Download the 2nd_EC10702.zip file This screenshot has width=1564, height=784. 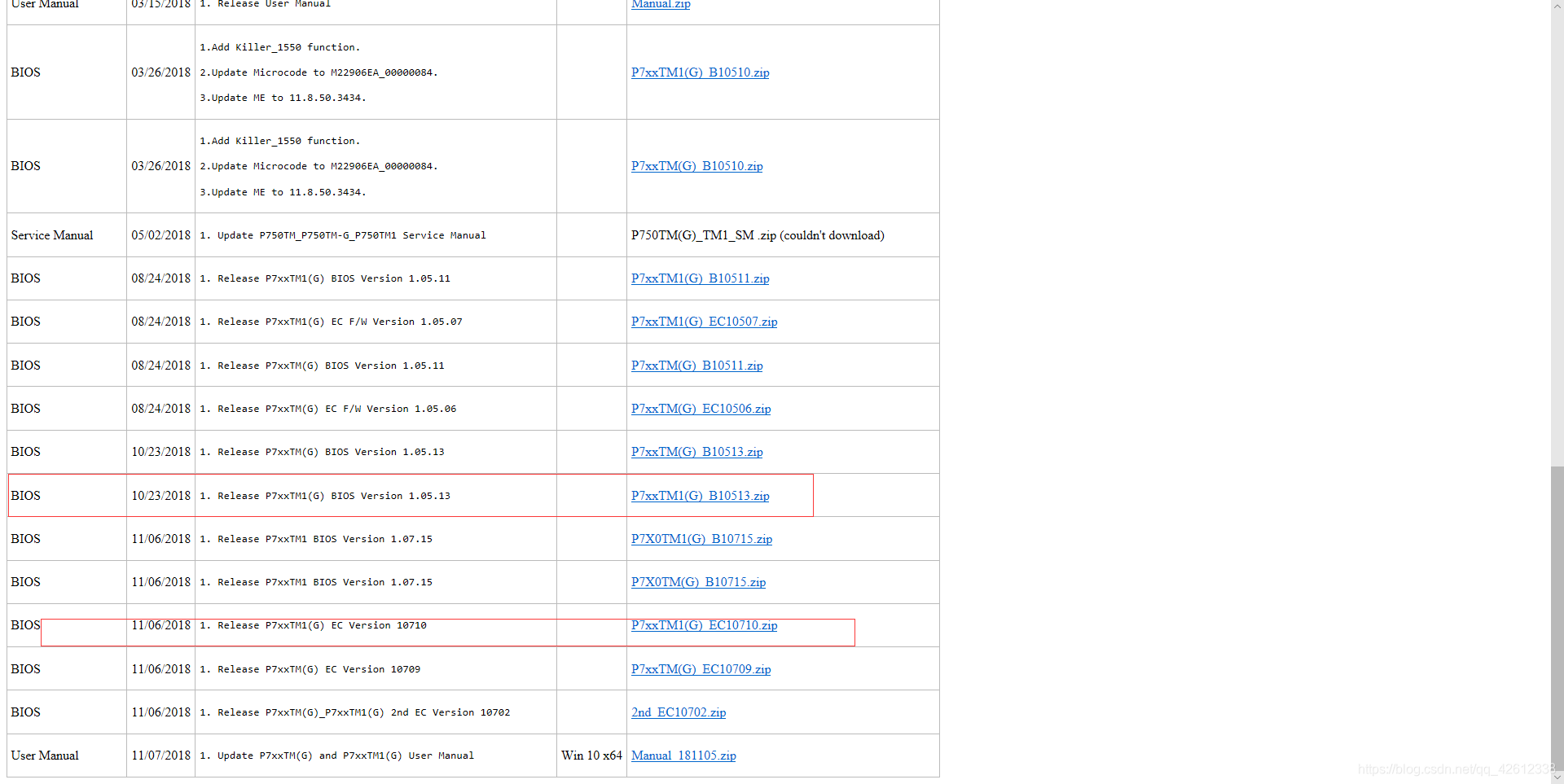pos(679,712)
